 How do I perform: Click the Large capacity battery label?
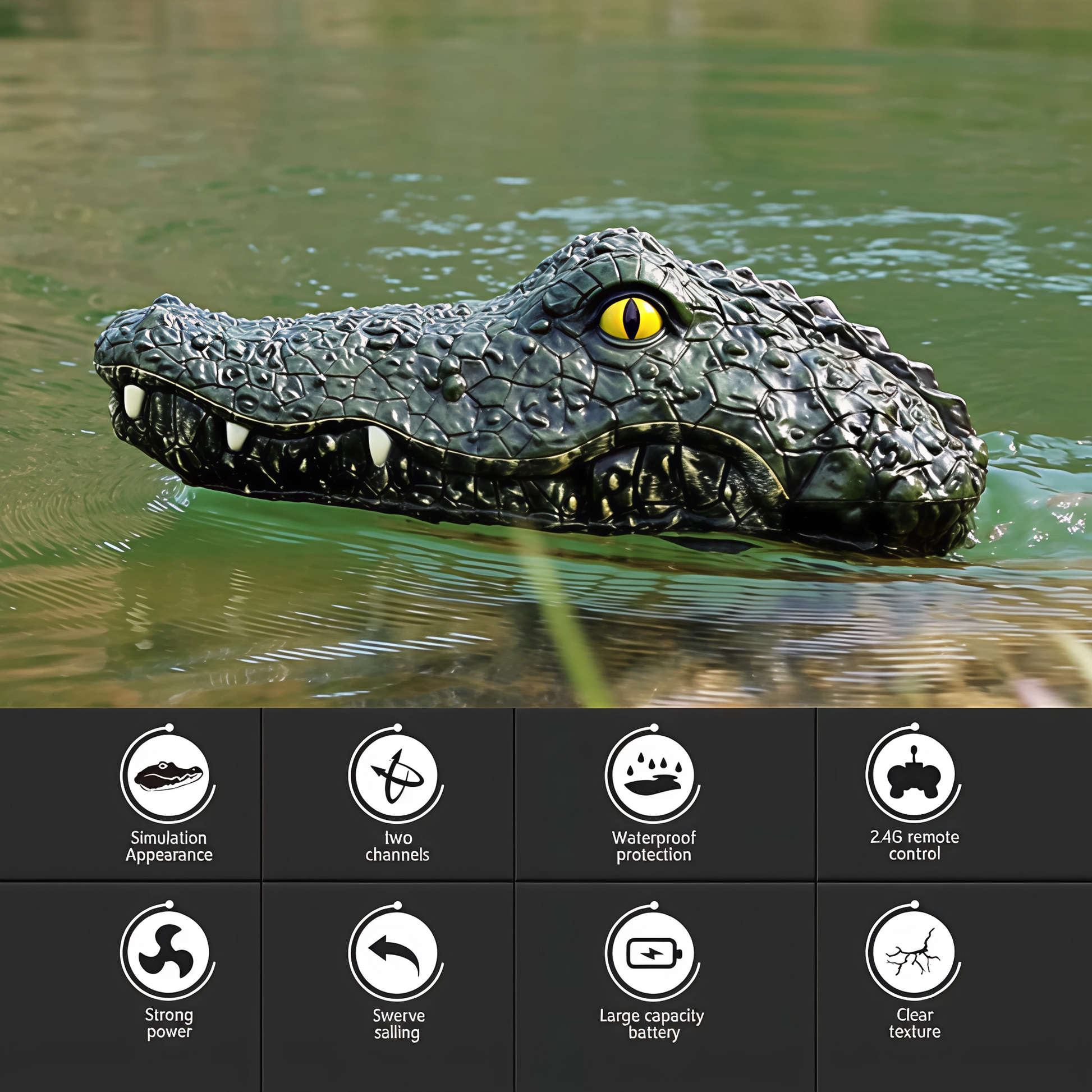click(x=652, y=1024)
